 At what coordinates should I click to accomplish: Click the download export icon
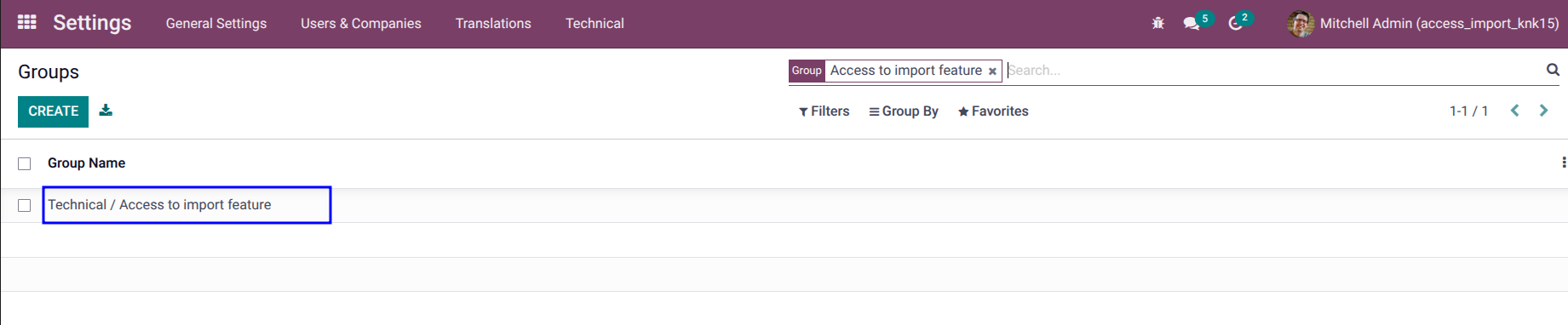point(106,111)
